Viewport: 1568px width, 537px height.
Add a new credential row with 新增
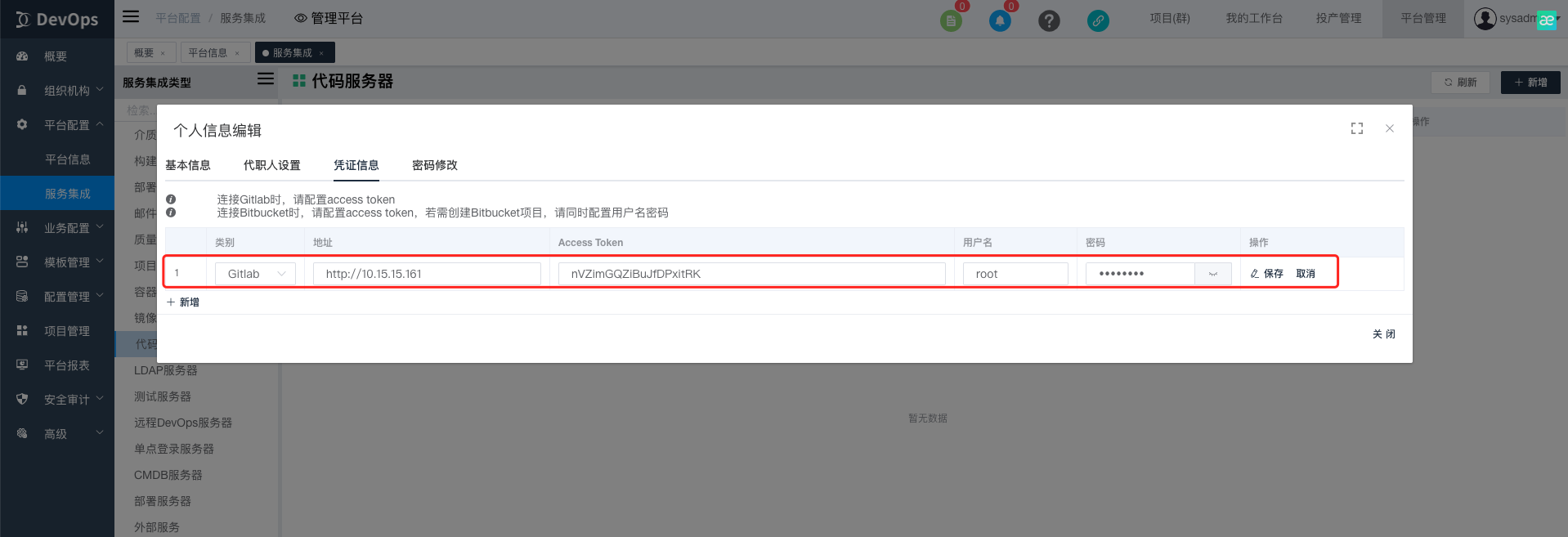tap(184, 302)
